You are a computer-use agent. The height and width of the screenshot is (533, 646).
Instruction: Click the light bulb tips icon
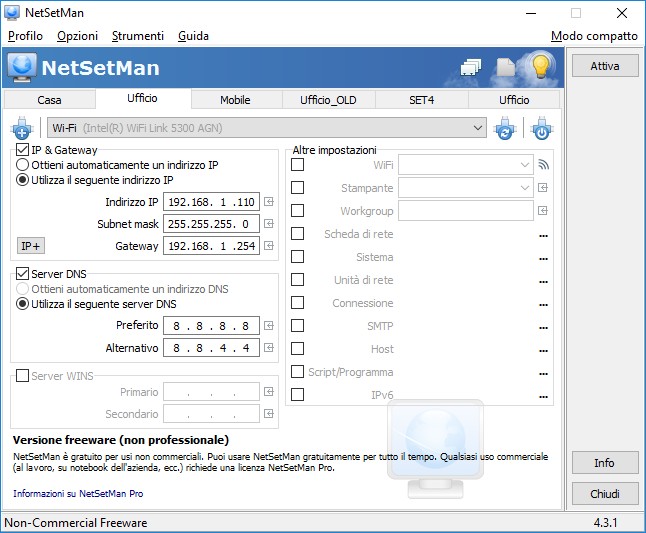point(541,66)
